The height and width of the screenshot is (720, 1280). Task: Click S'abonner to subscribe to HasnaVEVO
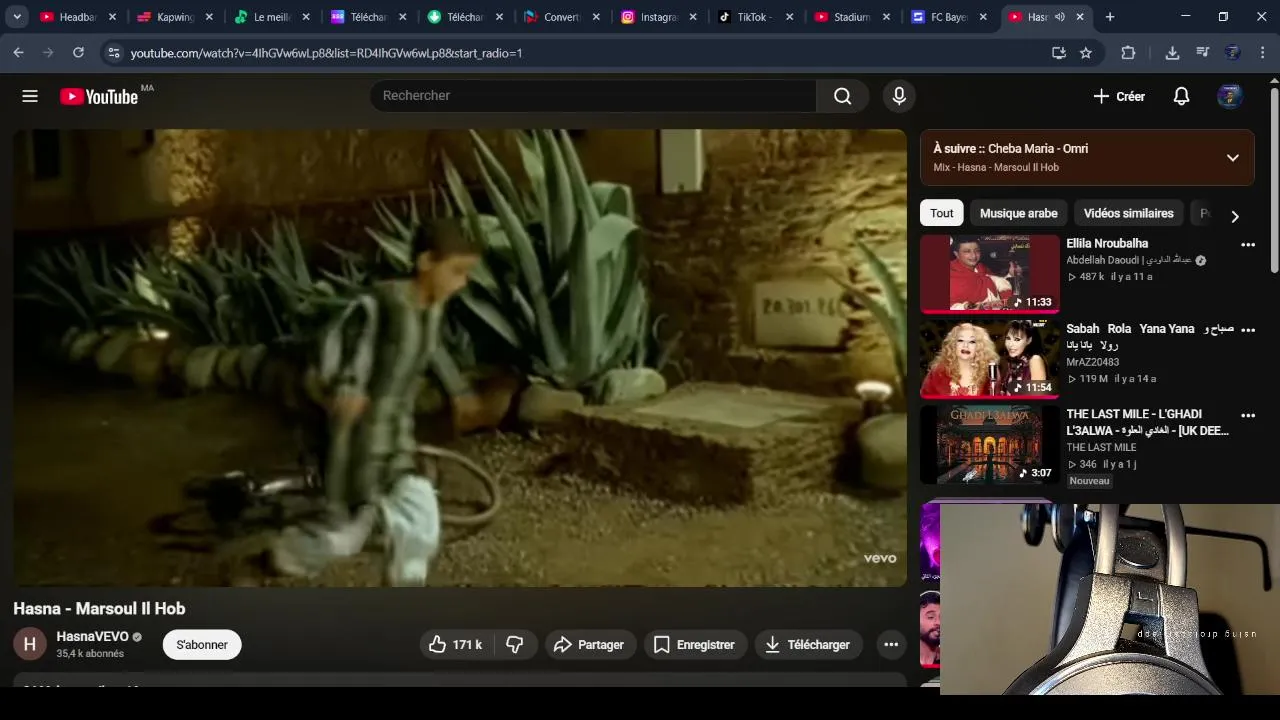pyautogui.click(x=202, y=645)
